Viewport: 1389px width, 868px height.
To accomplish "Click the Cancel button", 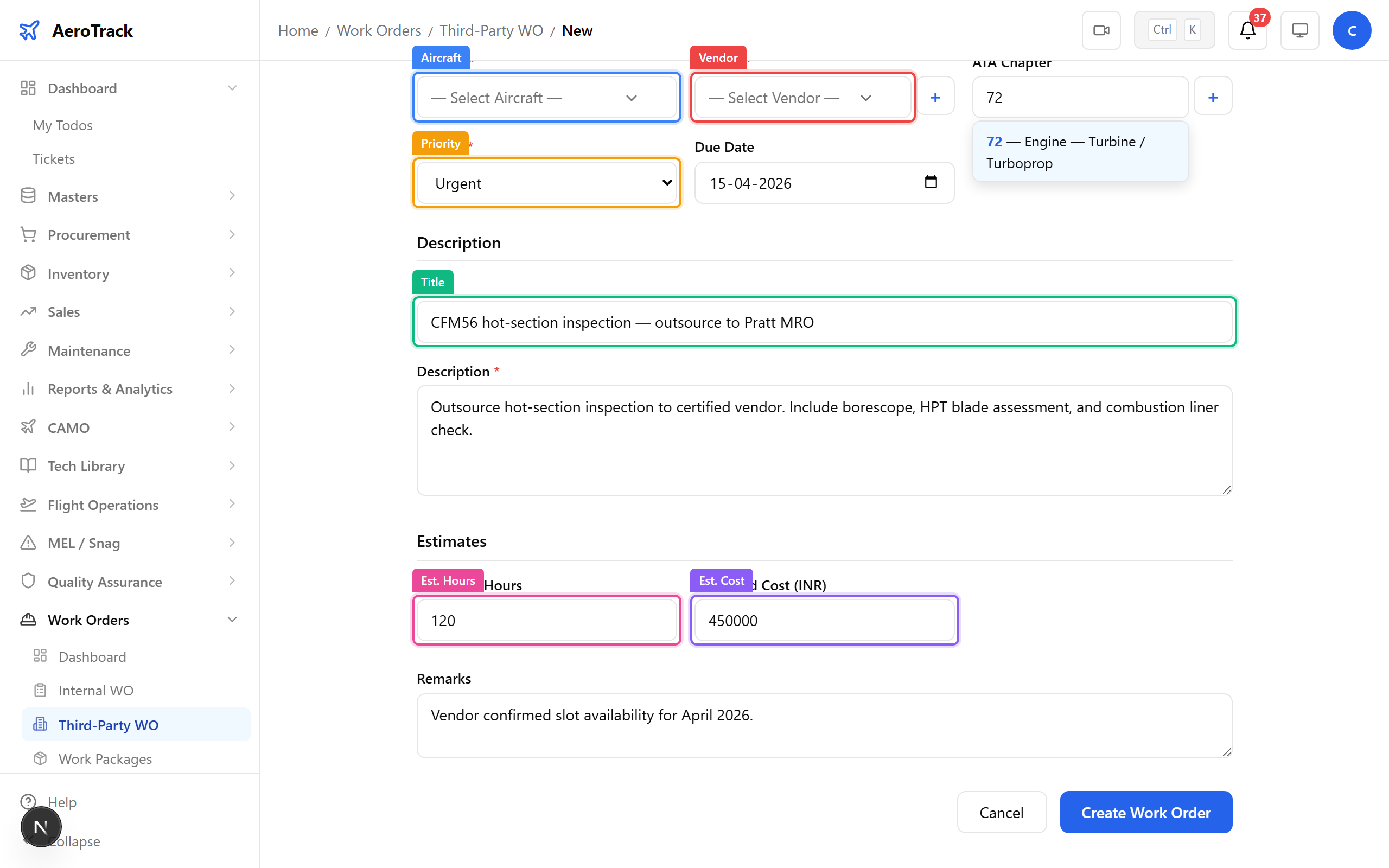I will 1001,812.
